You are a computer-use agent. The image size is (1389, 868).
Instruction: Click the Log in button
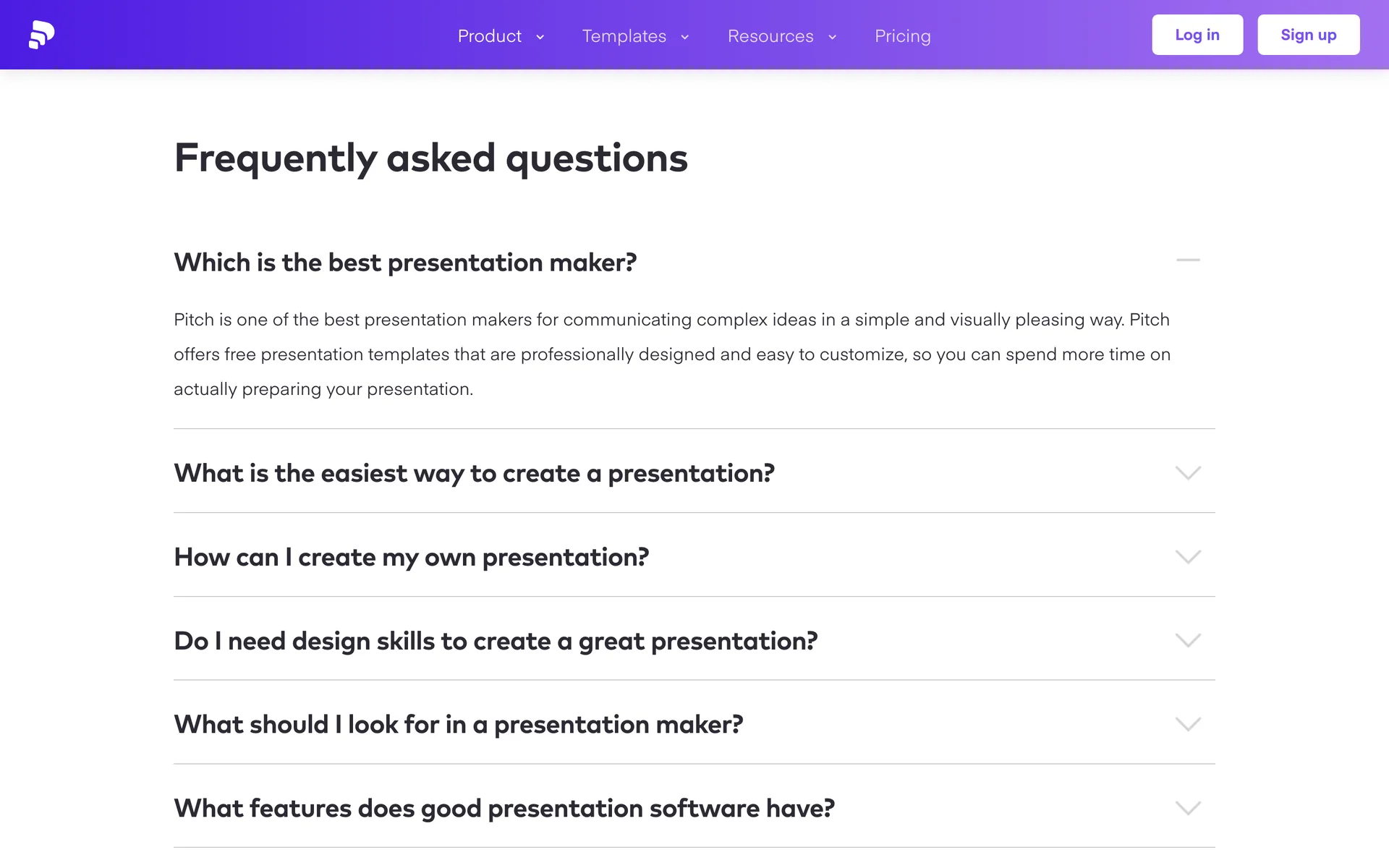click(x=1197, y=35)
